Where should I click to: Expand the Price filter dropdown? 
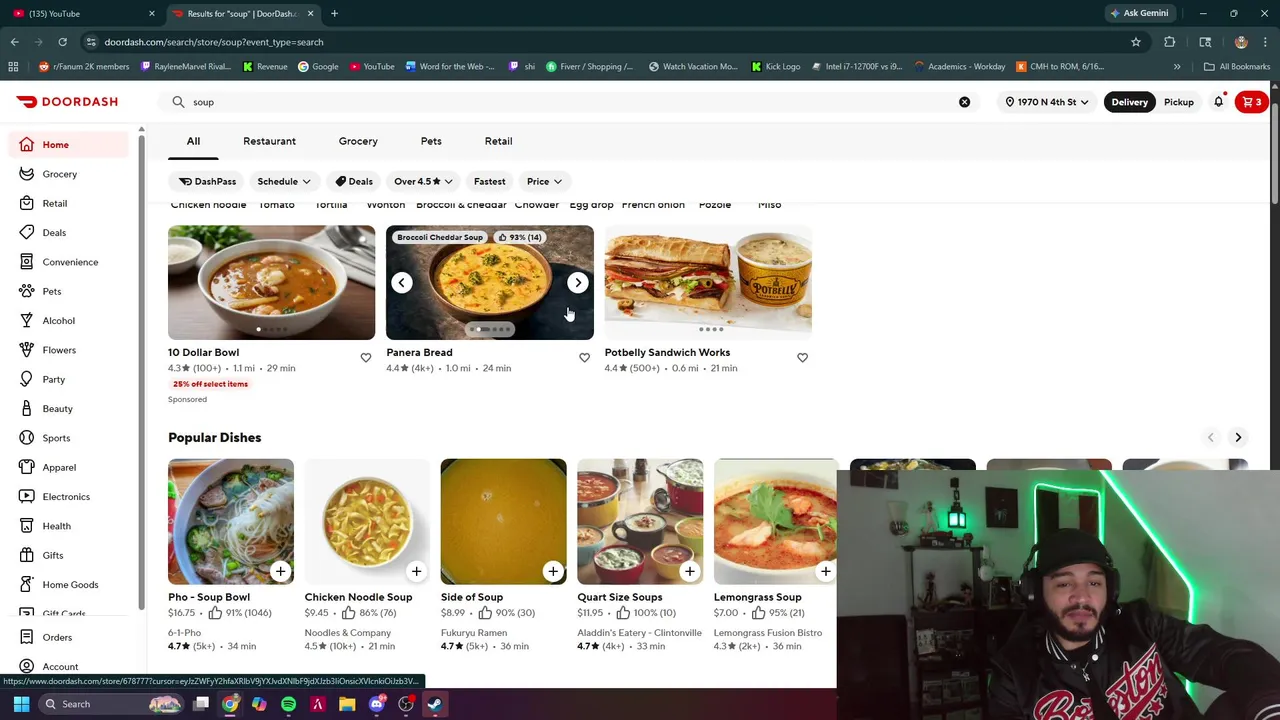point(544,182)
